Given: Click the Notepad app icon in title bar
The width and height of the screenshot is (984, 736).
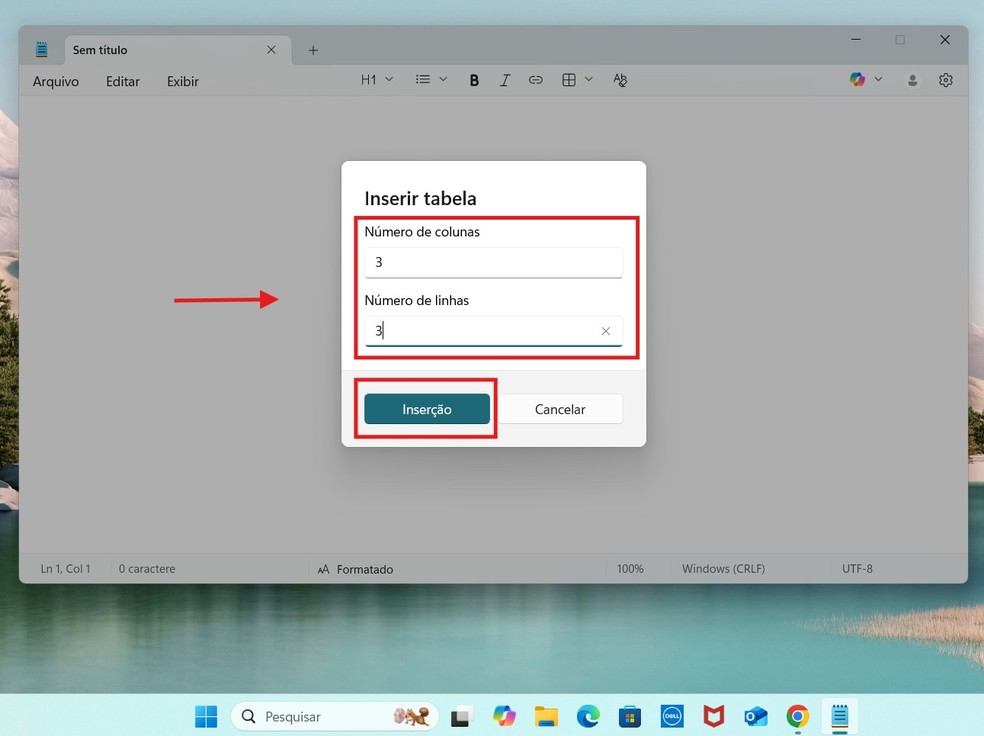Looking at the screenshot, I should (41, 49).
